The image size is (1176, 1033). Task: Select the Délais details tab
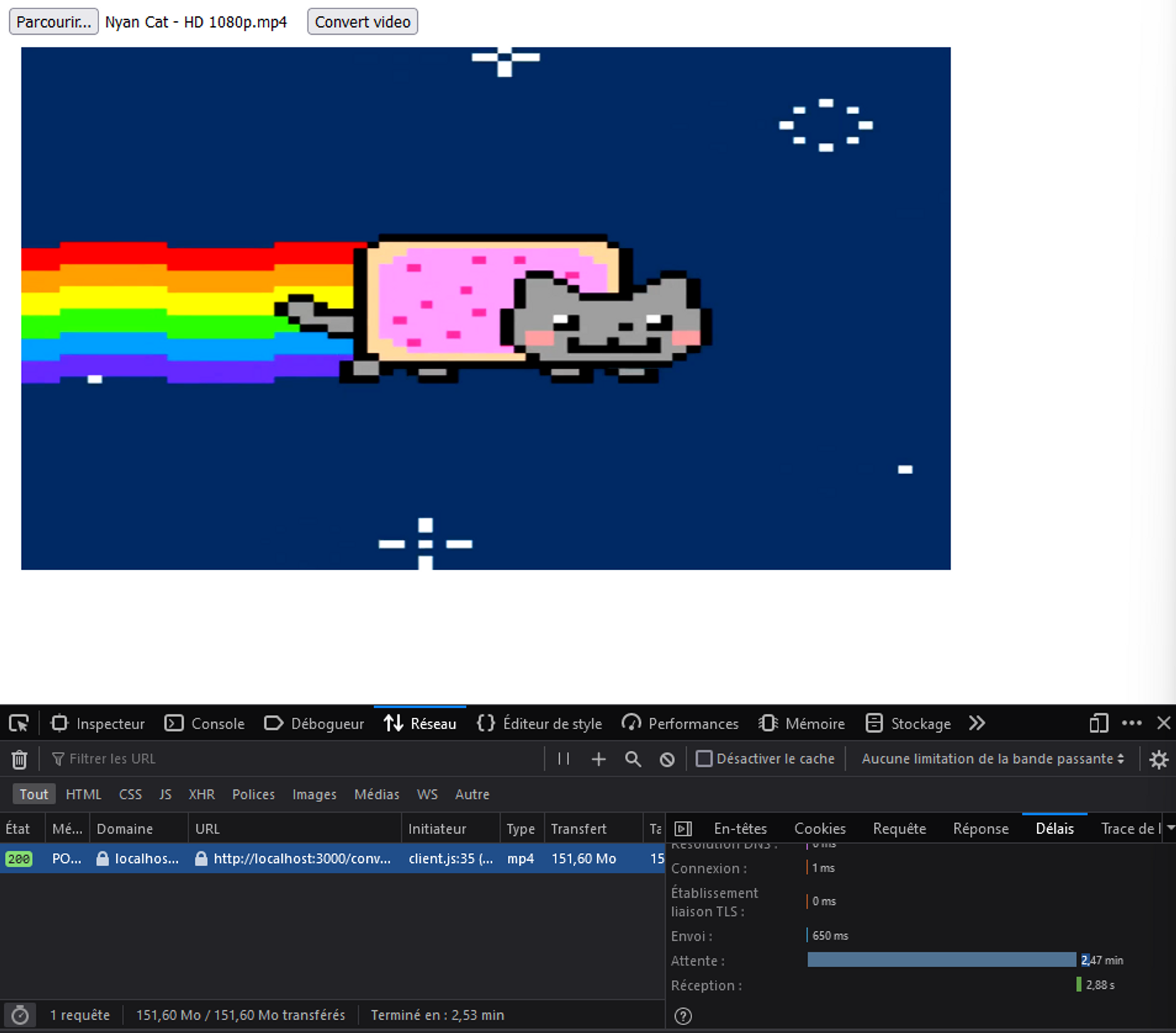point(1055,828)
